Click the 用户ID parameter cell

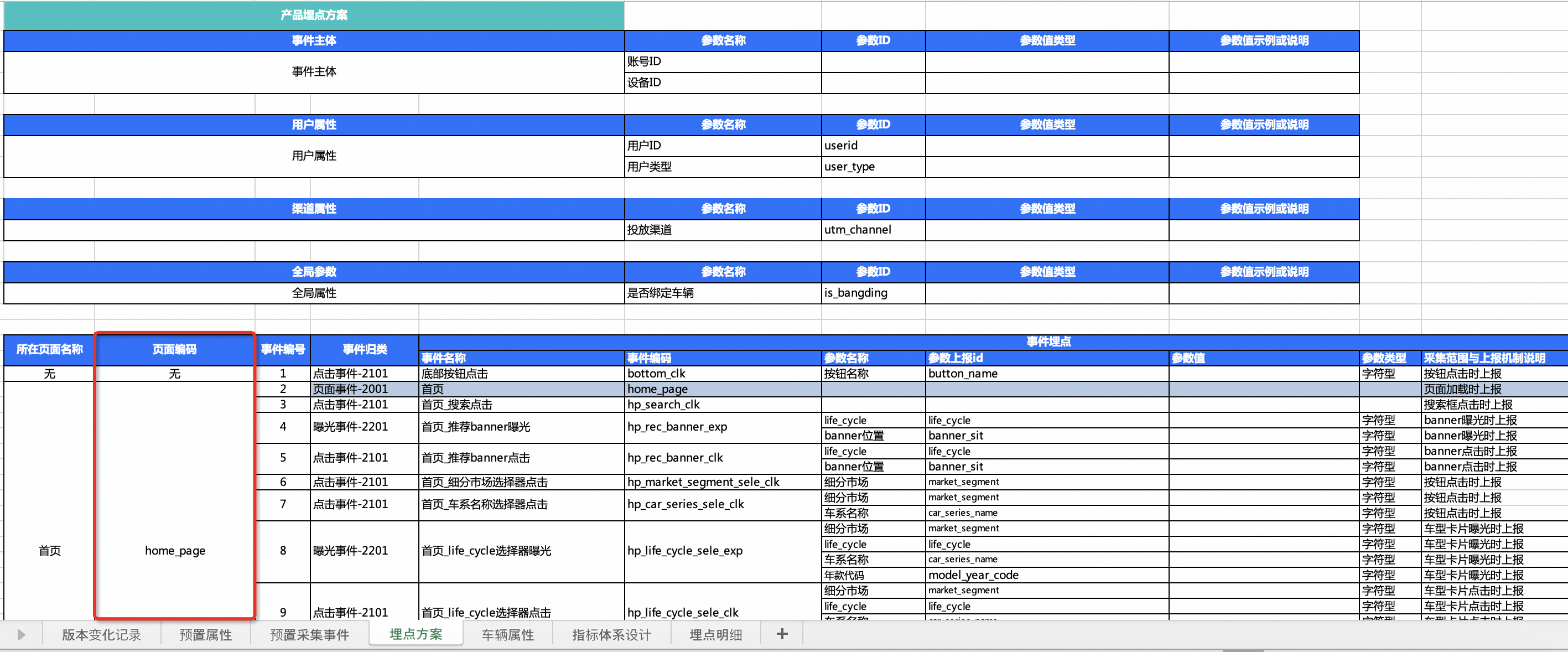click(x=723, y=146)
